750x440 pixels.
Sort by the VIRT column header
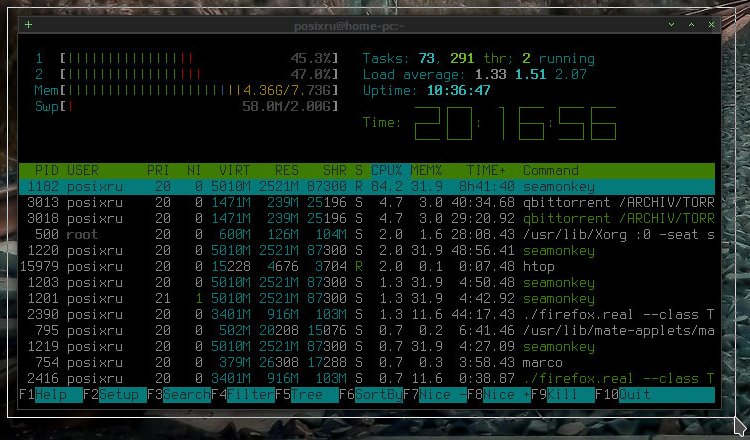point(234,170)
